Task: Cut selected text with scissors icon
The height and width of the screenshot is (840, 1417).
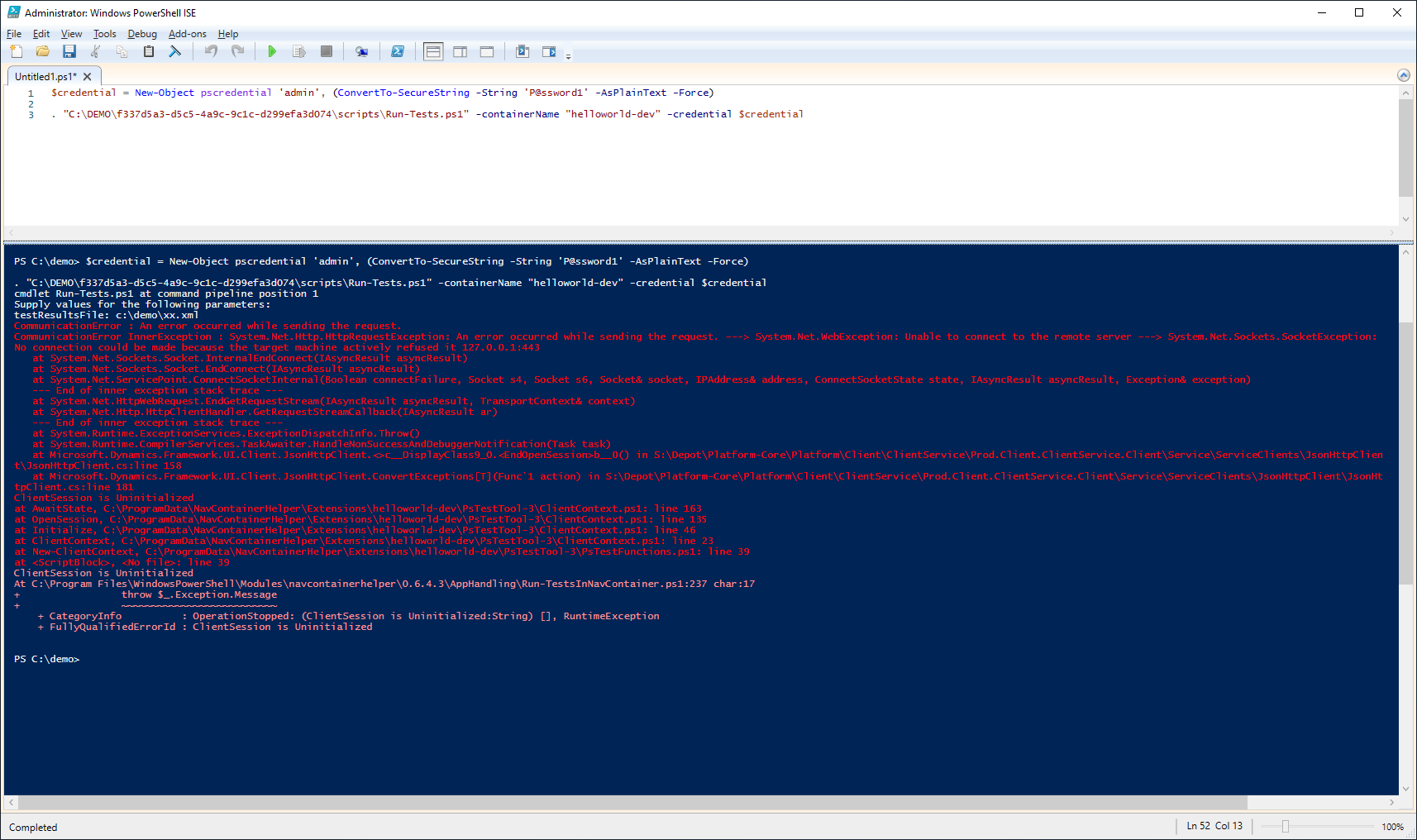Action: (96, 51)
